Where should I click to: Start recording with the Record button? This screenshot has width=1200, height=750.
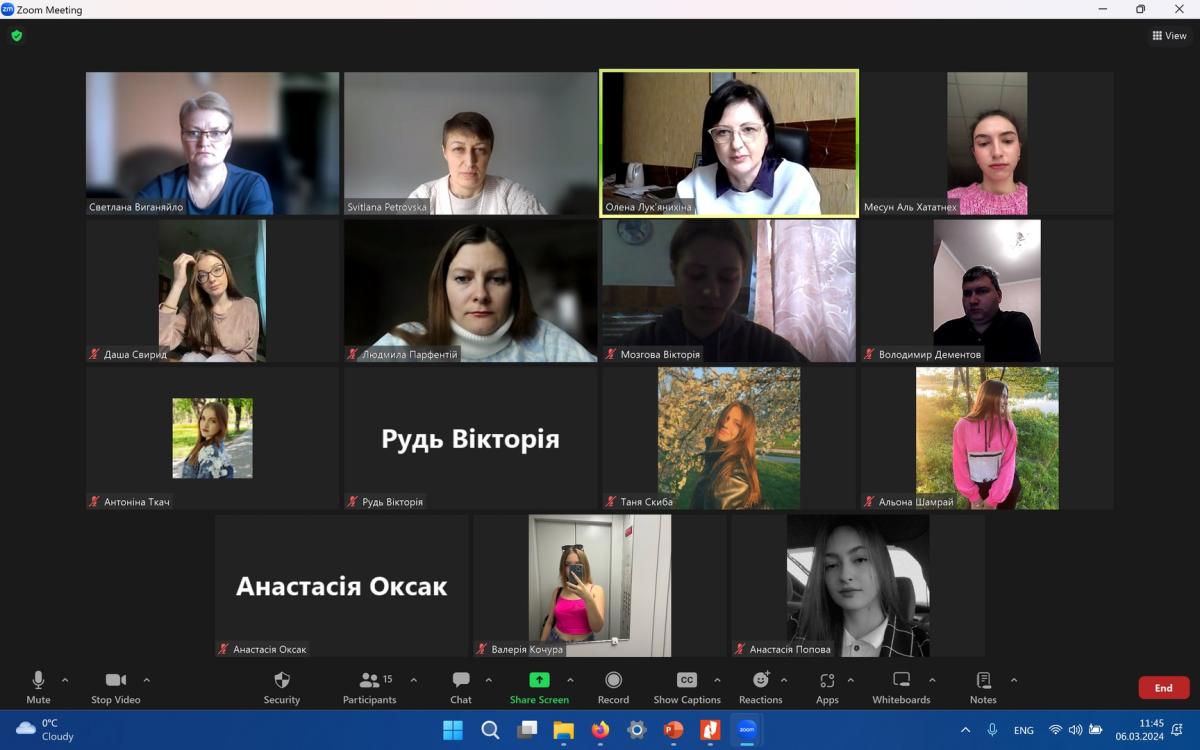613,686
